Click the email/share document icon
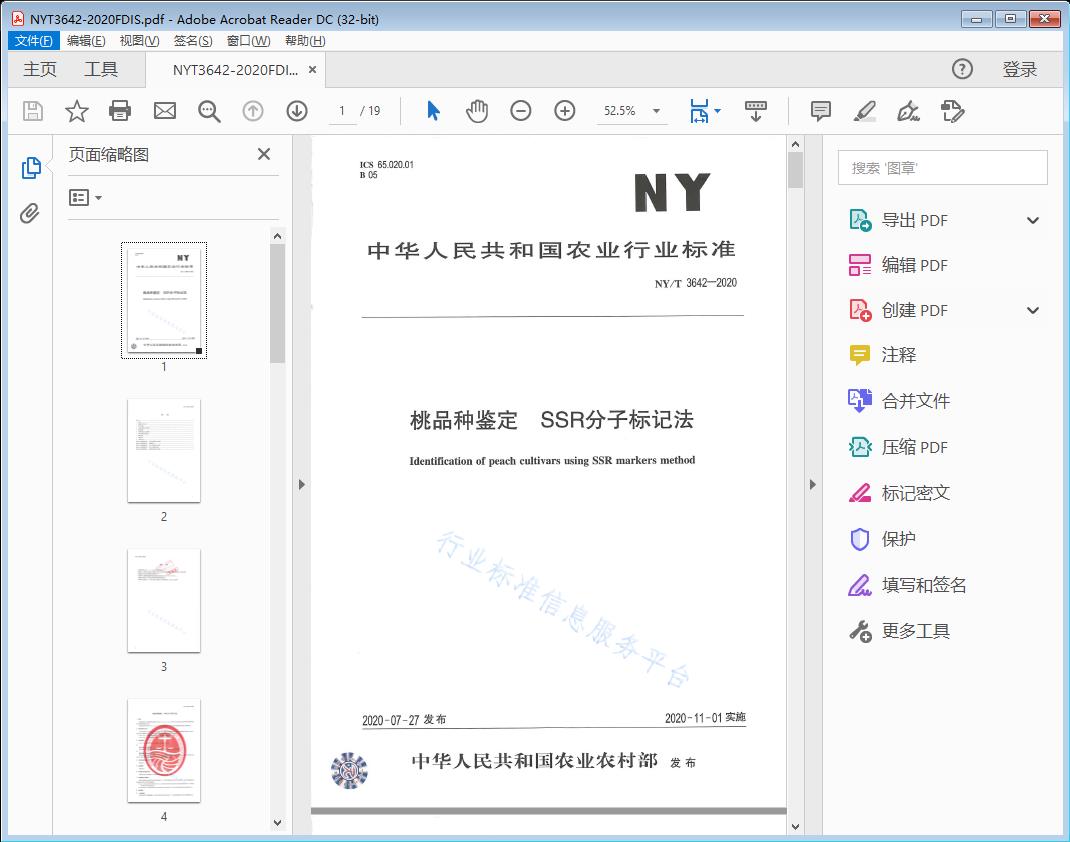 coord(164,111)
